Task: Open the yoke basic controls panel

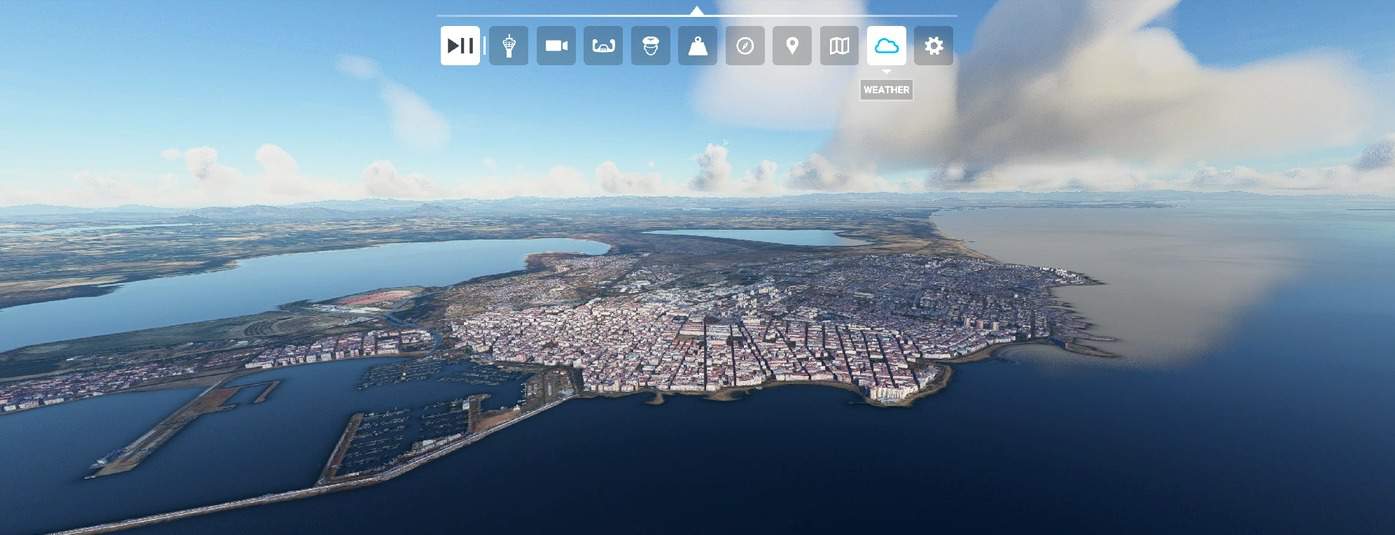Action: pos(603,46)
